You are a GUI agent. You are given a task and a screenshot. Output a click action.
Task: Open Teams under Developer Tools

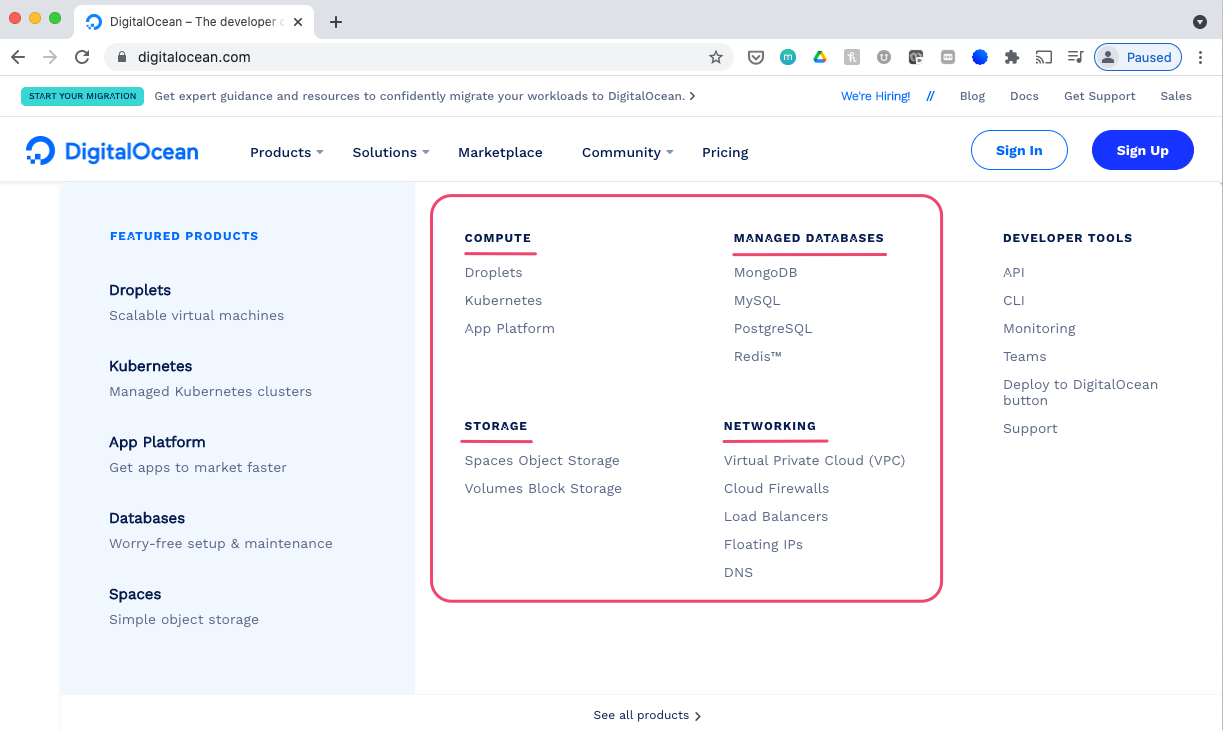pos(1025,356)
